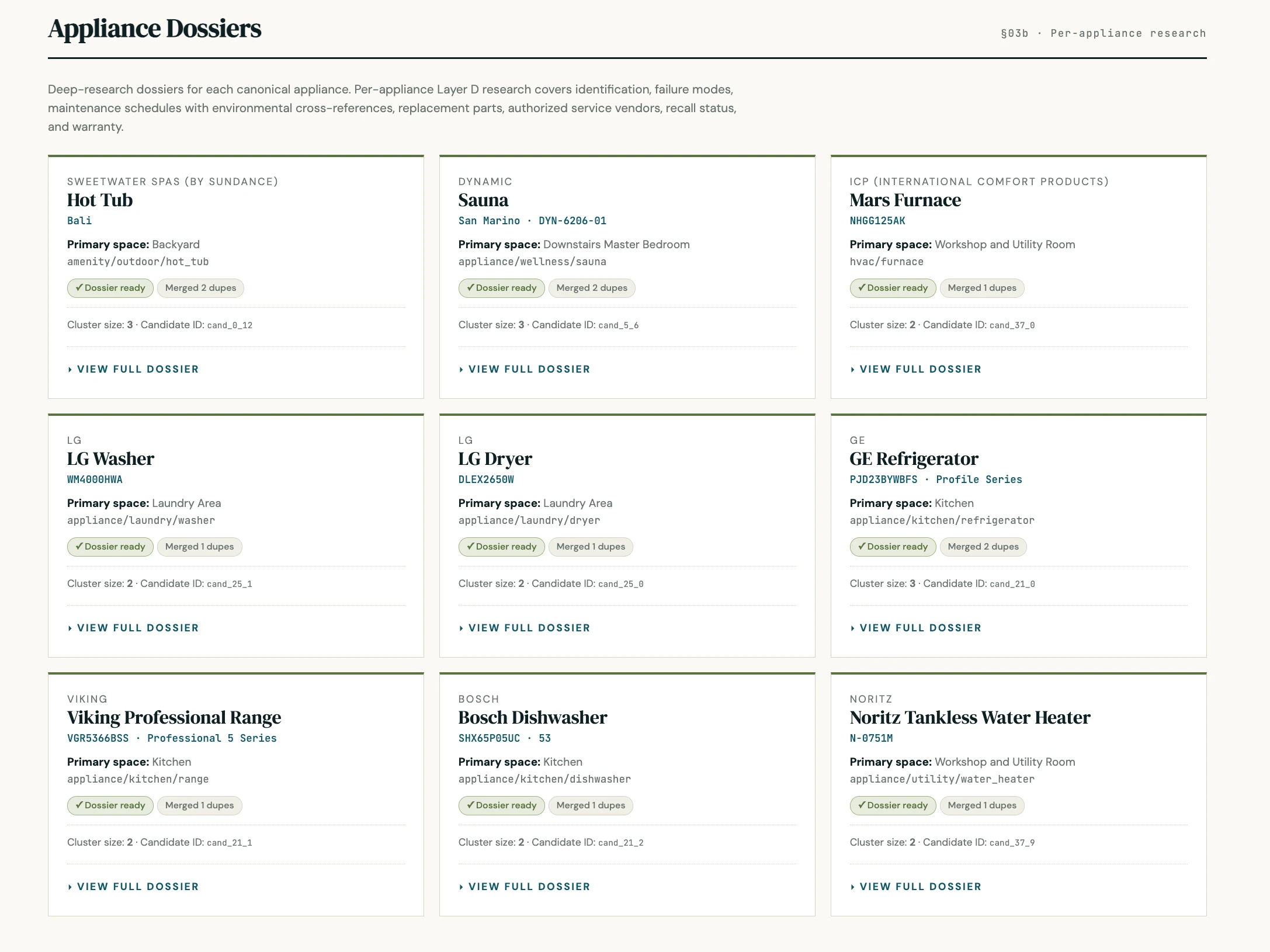Click the Bali model name
The image size is (1270, 952).
79,221
